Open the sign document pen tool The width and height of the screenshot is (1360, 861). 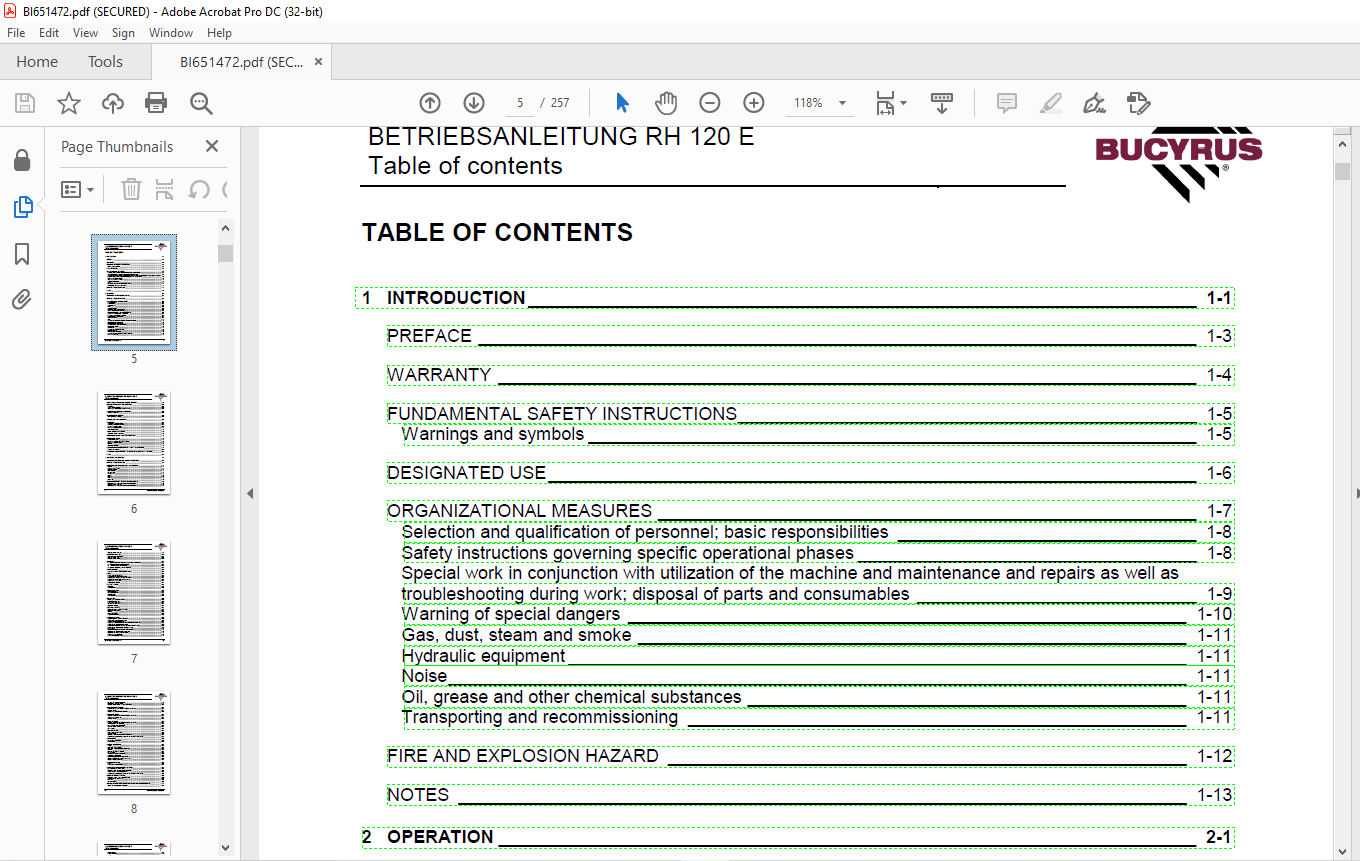click(1094, 103)
